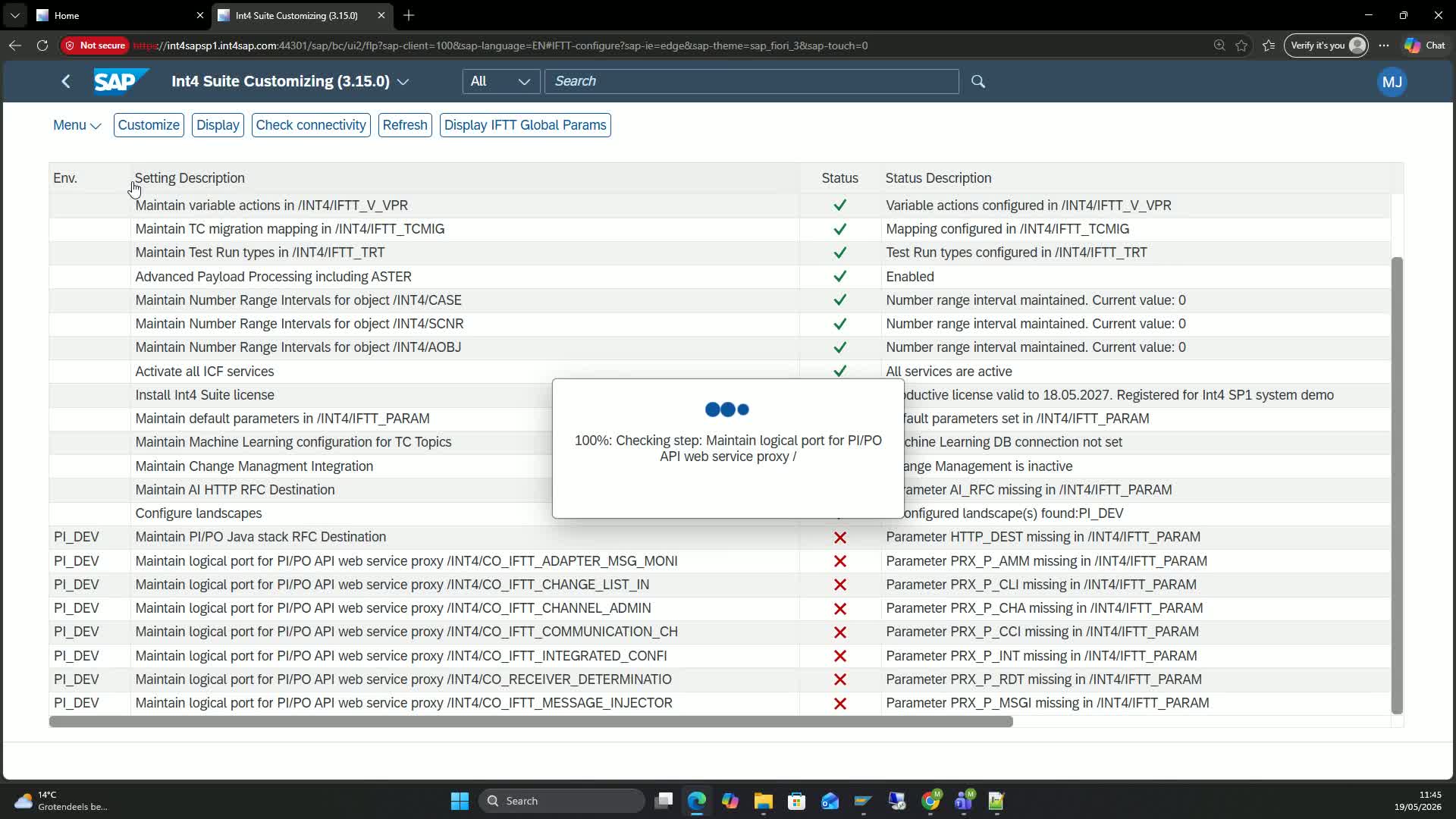The image size is (1456, 819).
Task: Open a new browser tab
Action: pos(409,15)
